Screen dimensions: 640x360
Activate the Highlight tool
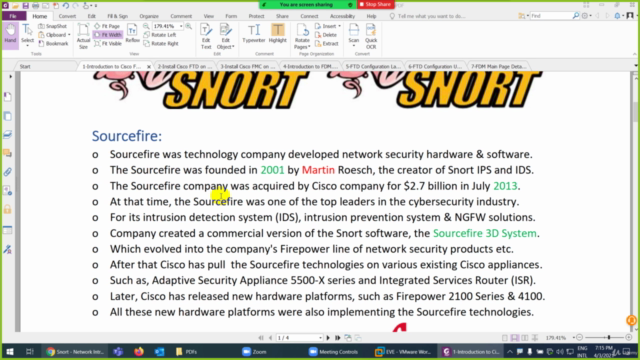coord(278,33)
